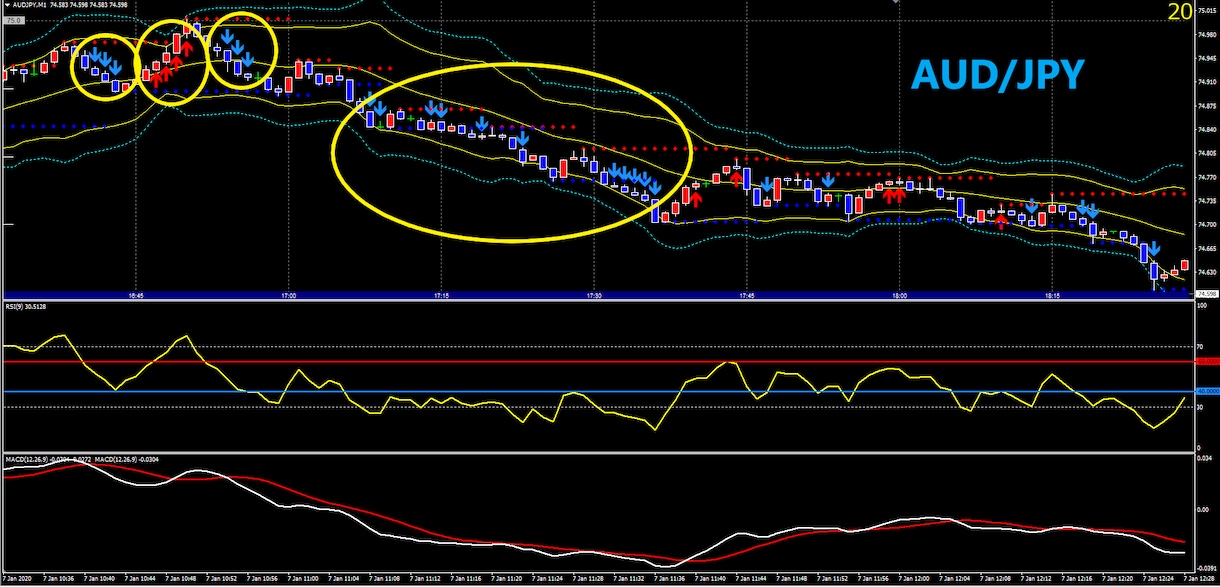Click the RSI scale label 30

point(1200,407)
